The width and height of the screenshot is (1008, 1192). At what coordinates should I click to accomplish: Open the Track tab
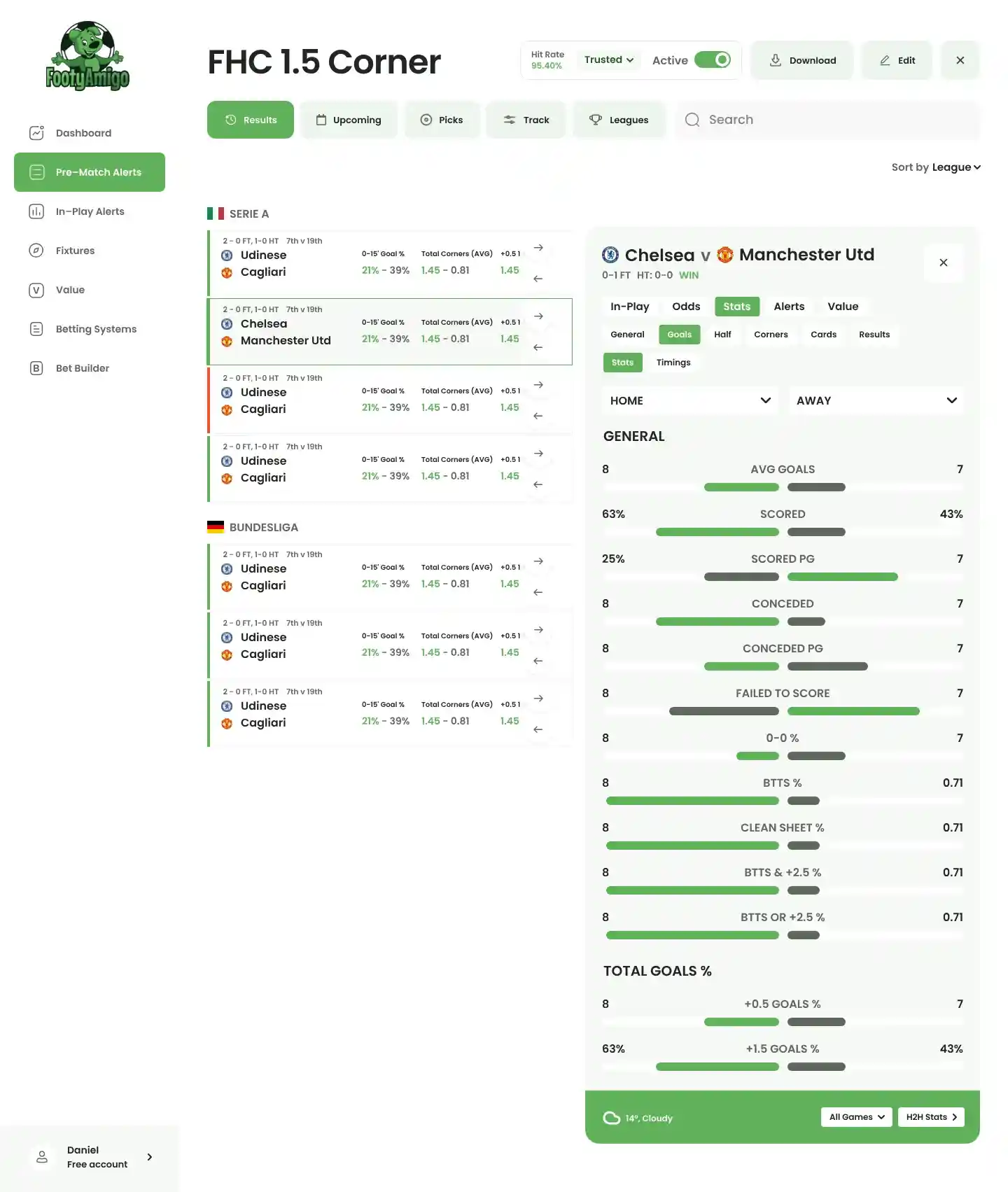tap(526, 120)
